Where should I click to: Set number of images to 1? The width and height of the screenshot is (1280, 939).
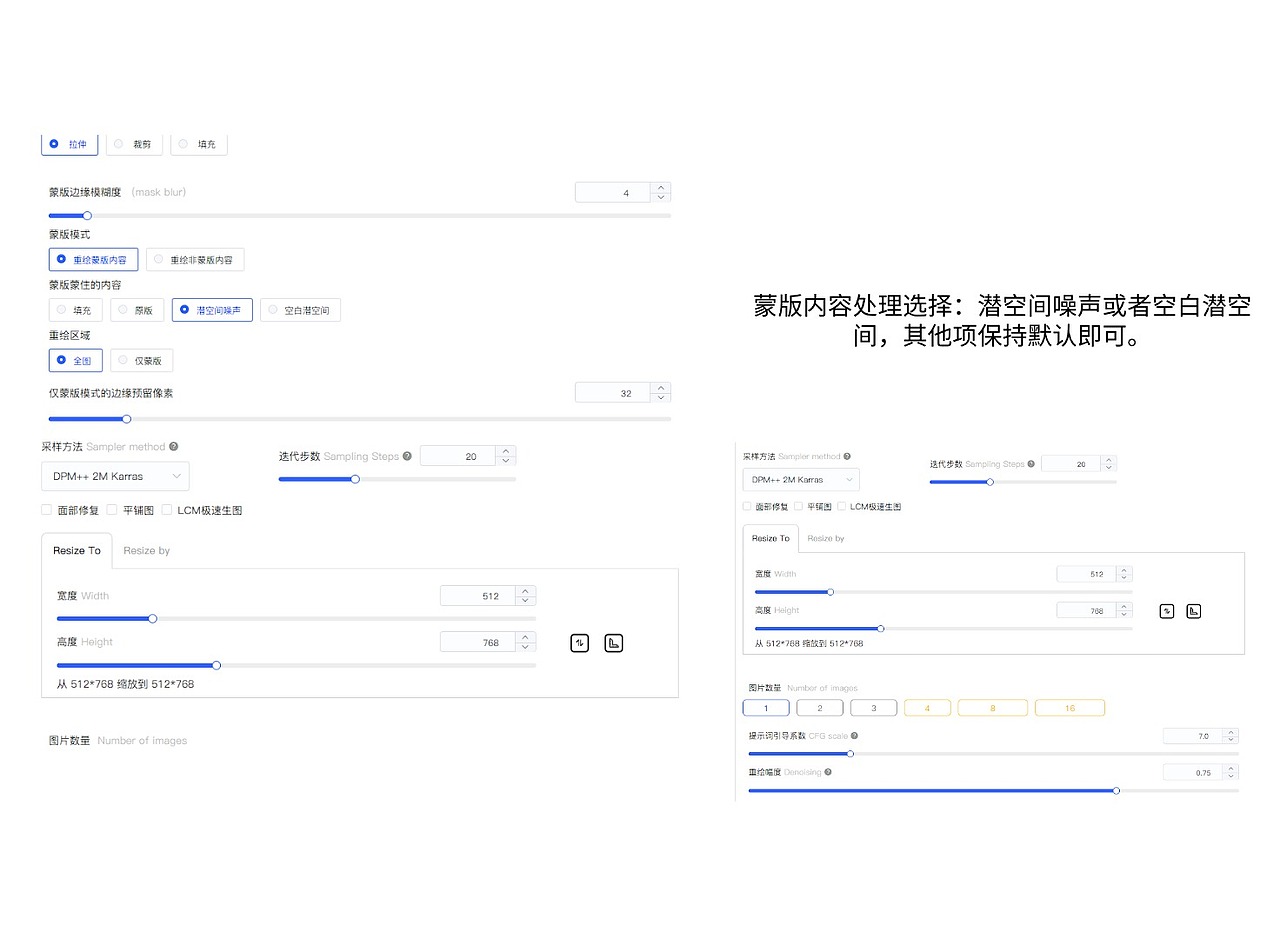[766, 708]
